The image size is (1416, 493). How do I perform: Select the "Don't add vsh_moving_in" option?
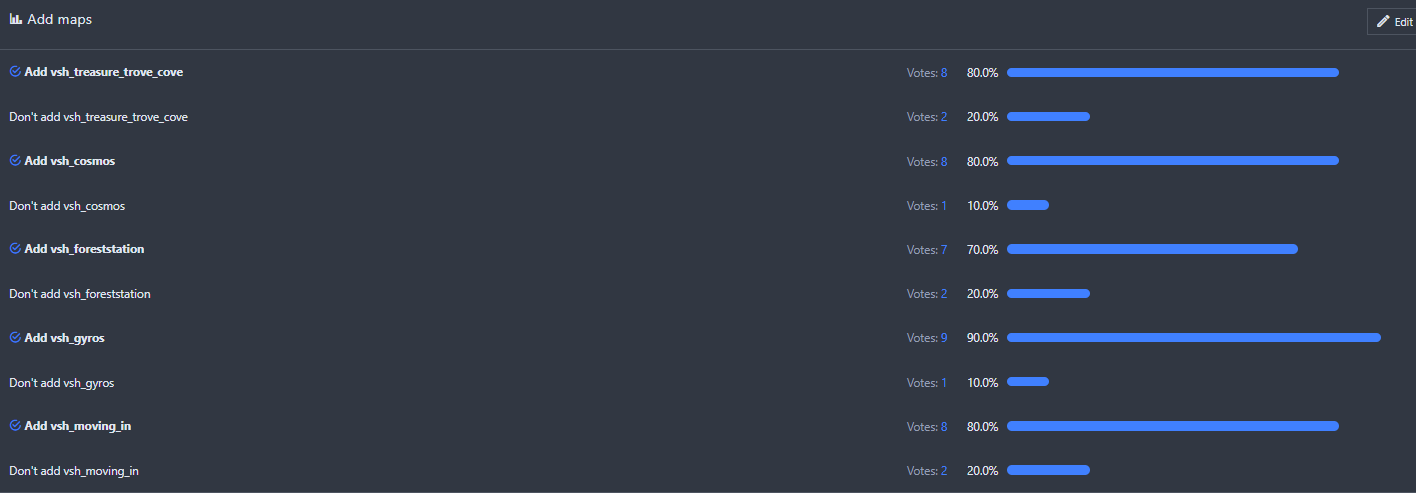point(74,471)
